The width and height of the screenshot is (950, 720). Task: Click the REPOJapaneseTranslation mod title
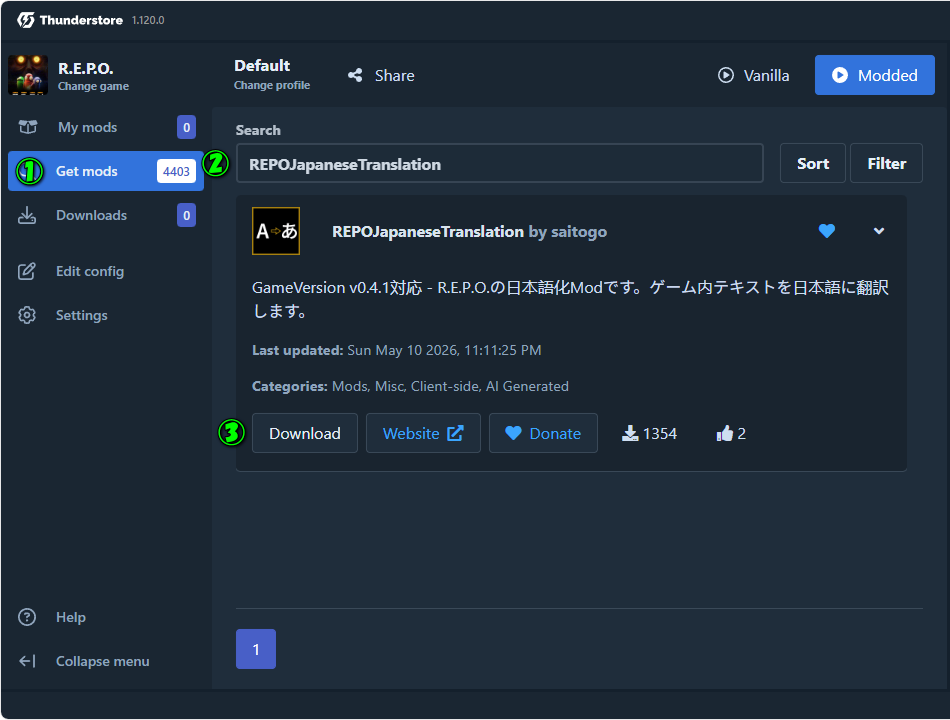click(x=428, y=232)
